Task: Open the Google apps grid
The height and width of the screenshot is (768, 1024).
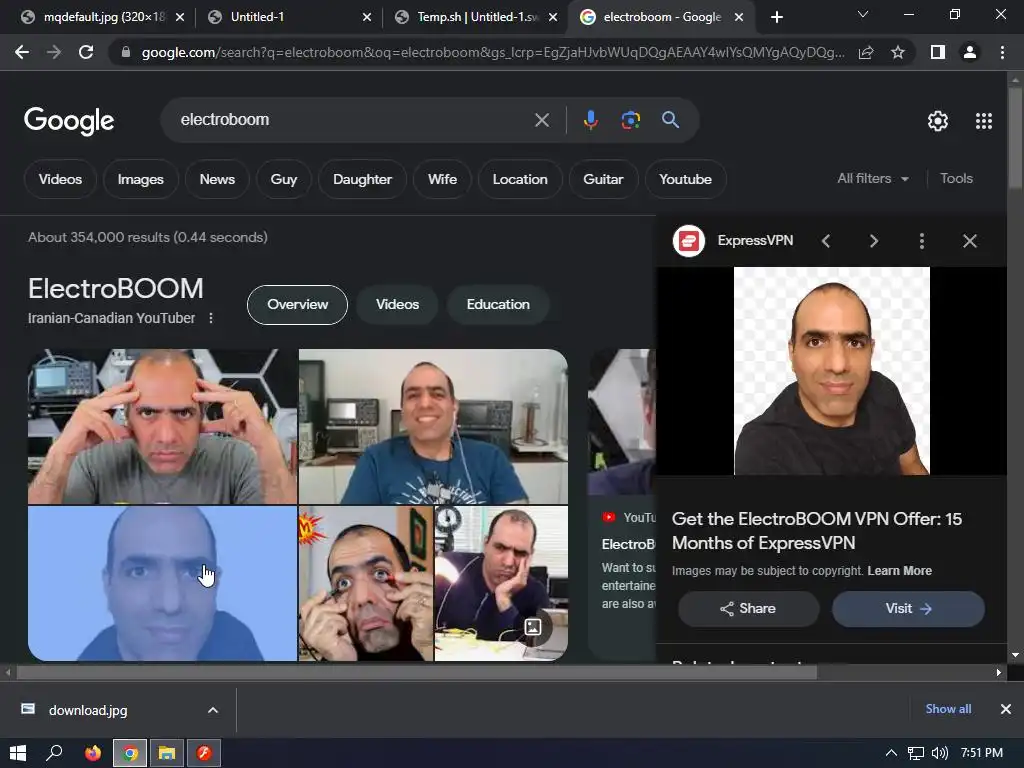Action: click(x=984, y=121)
